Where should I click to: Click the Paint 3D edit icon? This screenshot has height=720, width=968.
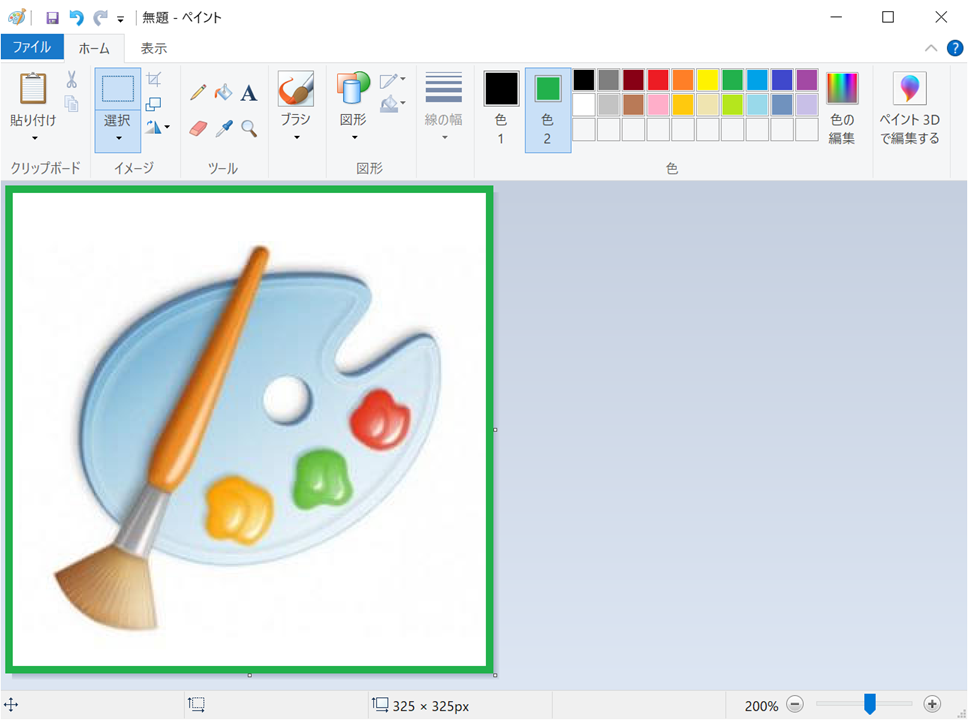pos(909,88)
